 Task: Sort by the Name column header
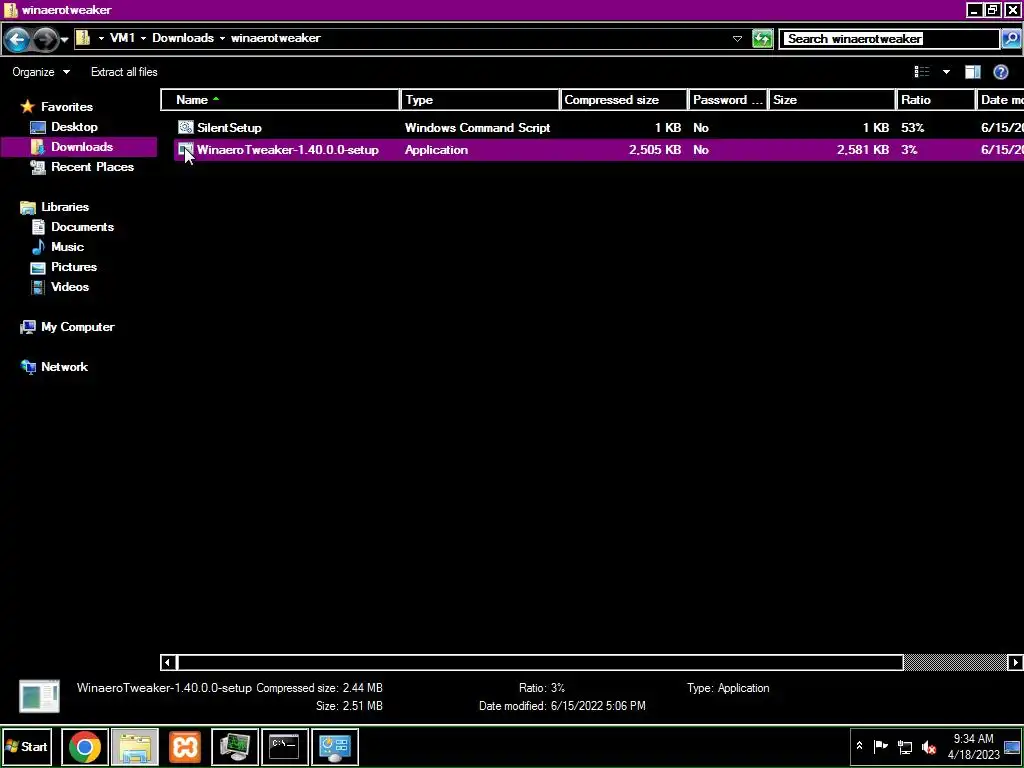coord(280,100)
